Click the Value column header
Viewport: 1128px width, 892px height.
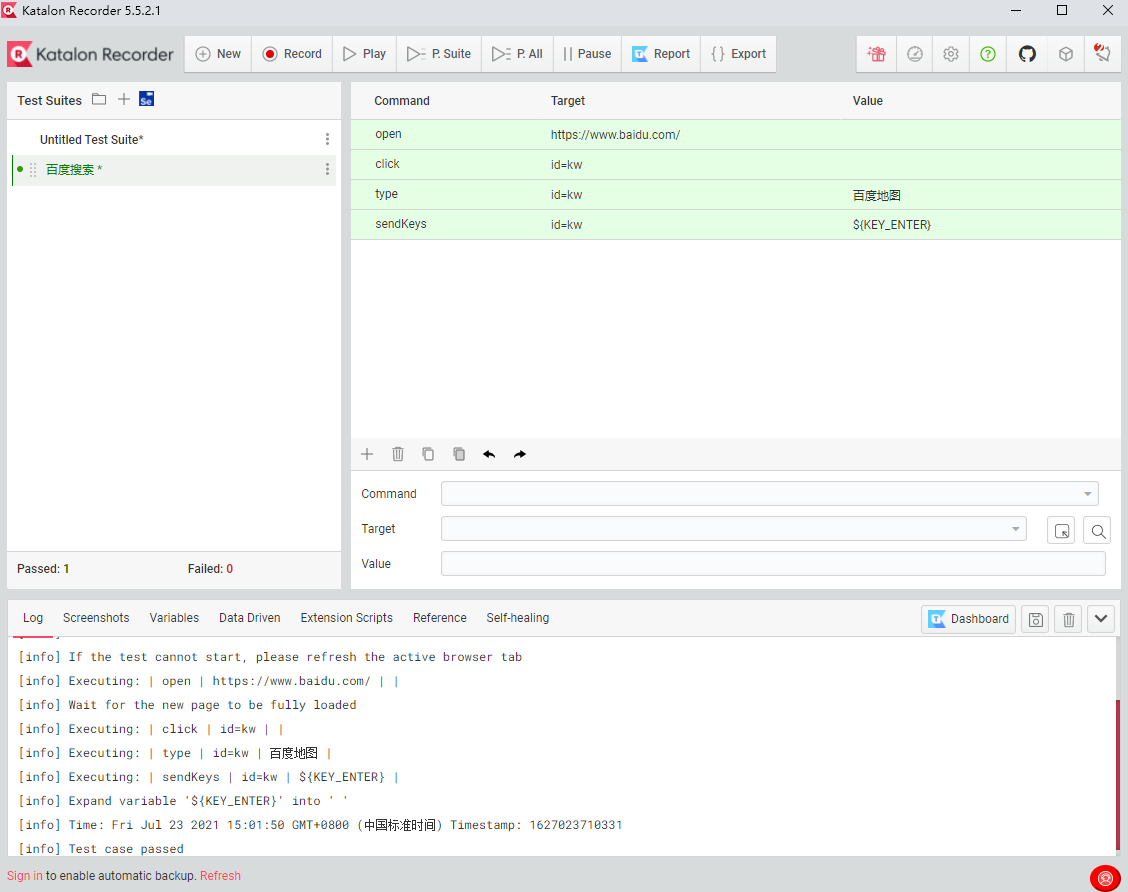[x=868, y=101]
